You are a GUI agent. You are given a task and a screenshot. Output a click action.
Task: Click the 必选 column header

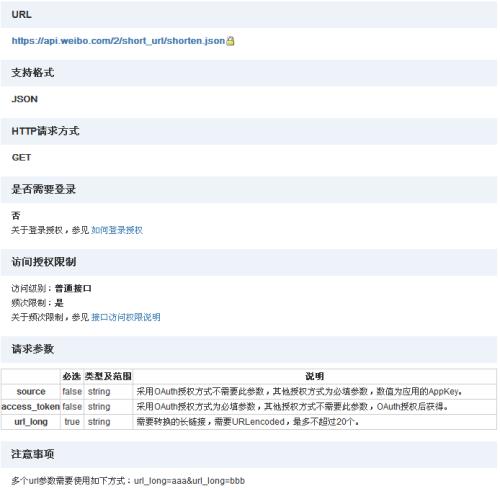click(x=72, y=376)
